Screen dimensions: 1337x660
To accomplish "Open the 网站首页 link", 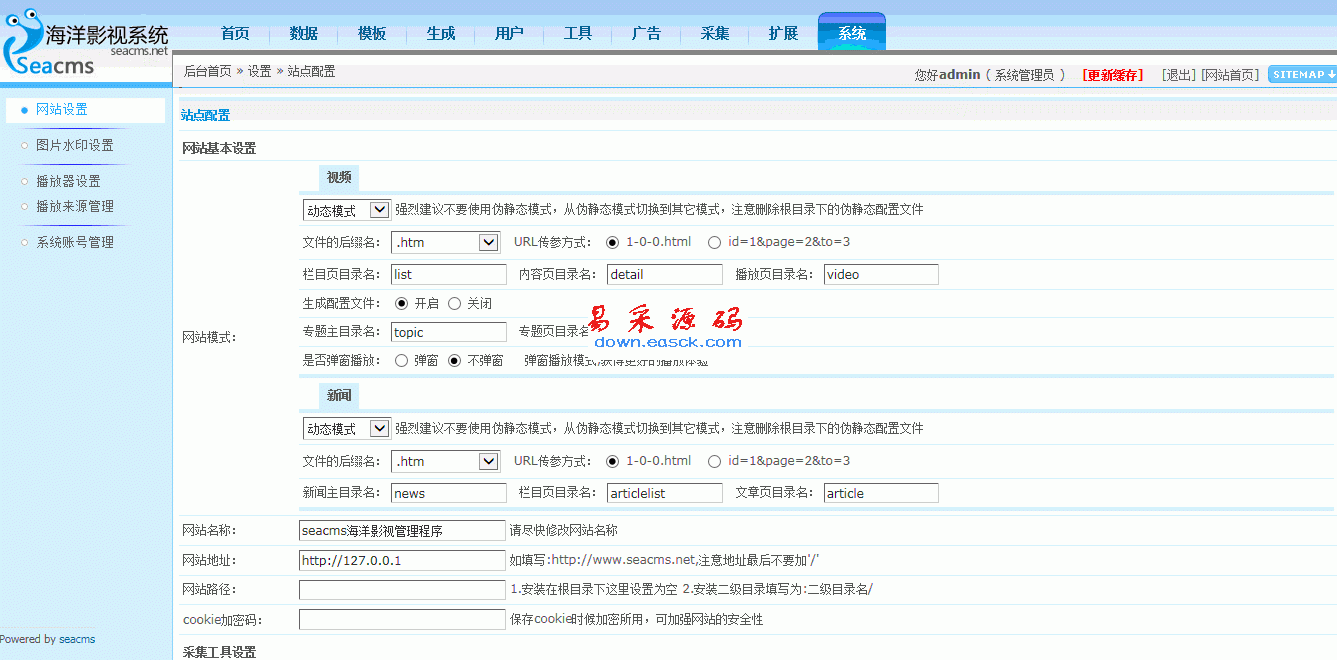I will [x=1230, y=75].
